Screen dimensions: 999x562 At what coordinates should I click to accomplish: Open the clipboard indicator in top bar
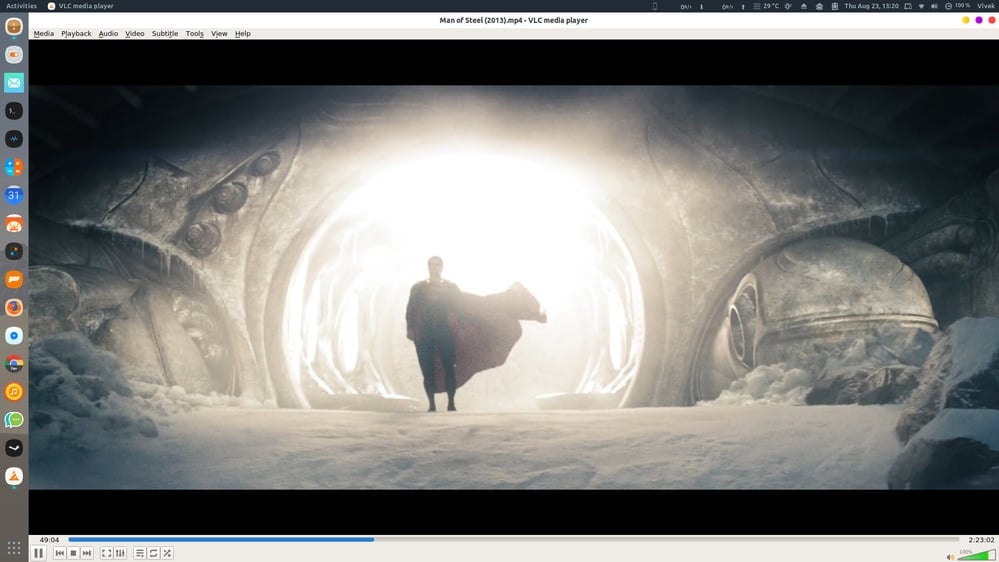[x=835, y=6]
